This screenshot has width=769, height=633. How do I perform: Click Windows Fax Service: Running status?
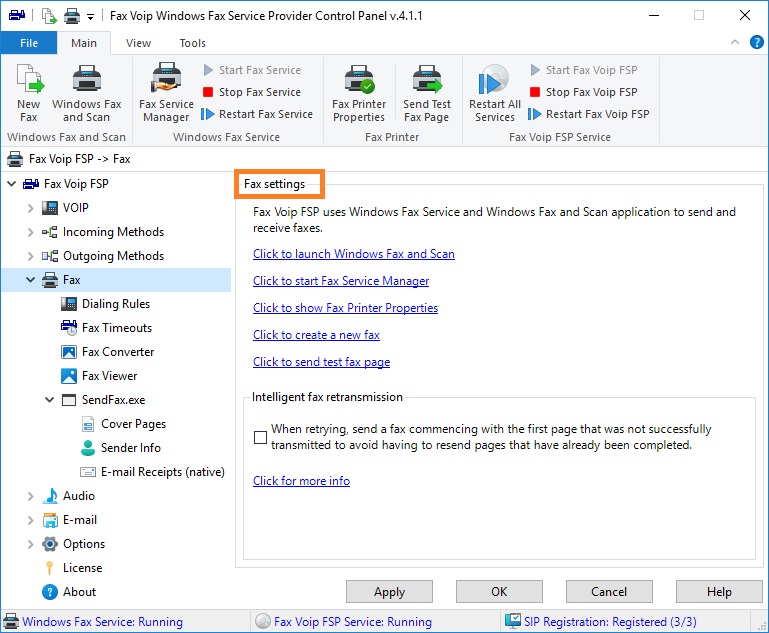point(103,622)
